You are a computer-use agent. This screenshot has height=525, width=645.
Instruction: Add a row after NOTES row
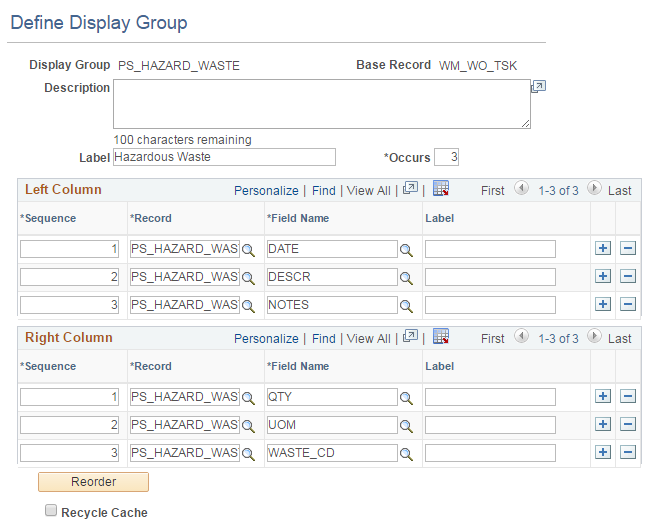(x=603, y=305)
